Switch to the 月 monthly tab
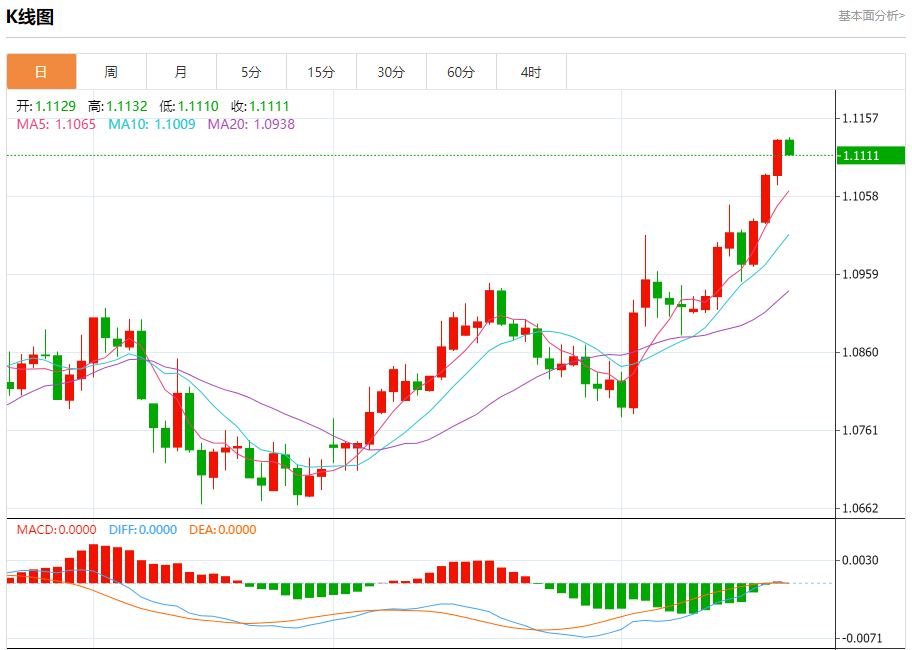The height and width of the screenshot is (650, 912). 181,72
